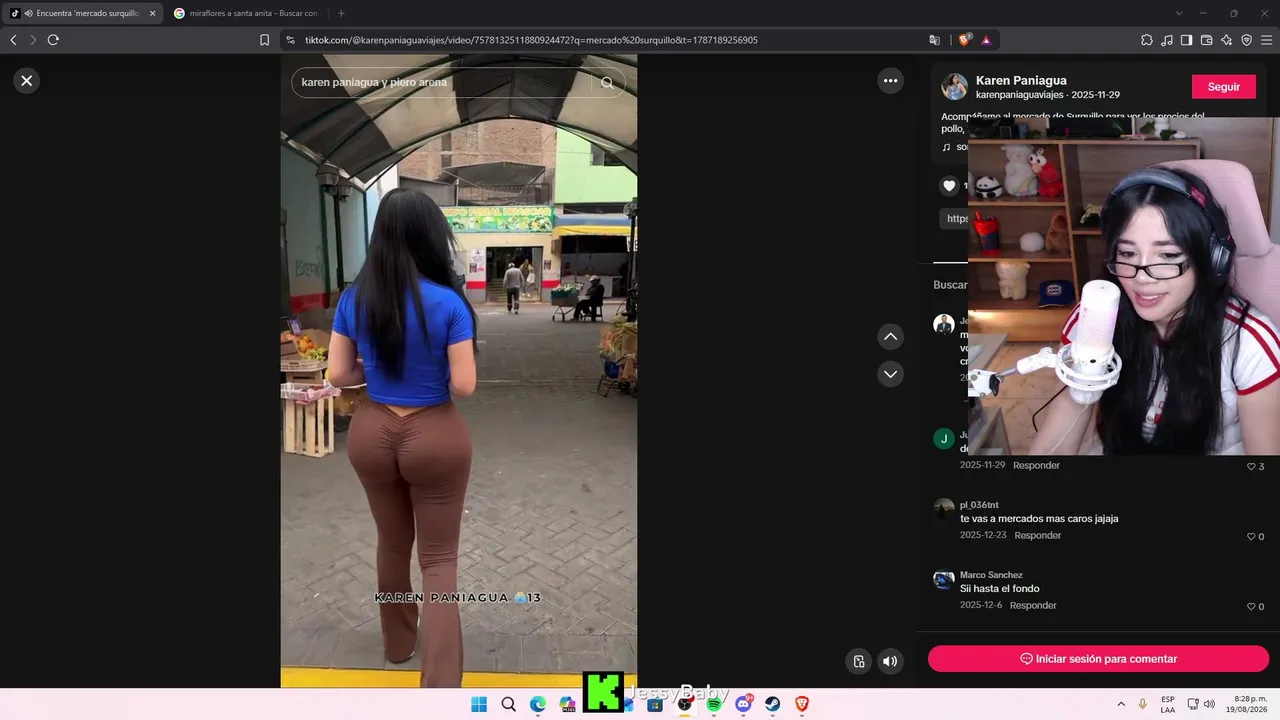The height and width of the screenshot is (720, 1280).
Task: Click the translate page icon in the address bar
Action: pyautogui.click(x=934, y=40)
